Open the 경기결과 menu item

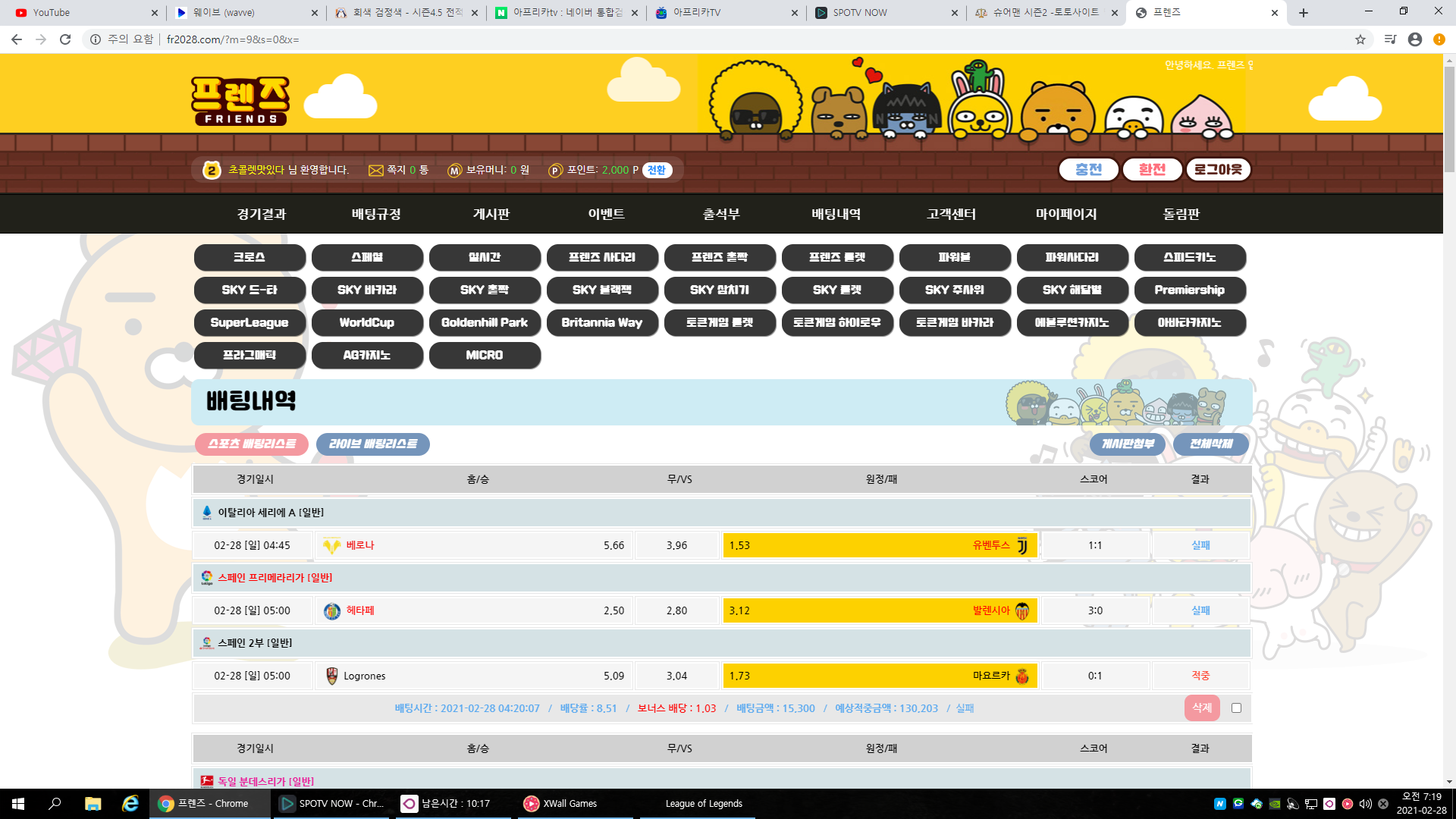[x=261, y=215]
